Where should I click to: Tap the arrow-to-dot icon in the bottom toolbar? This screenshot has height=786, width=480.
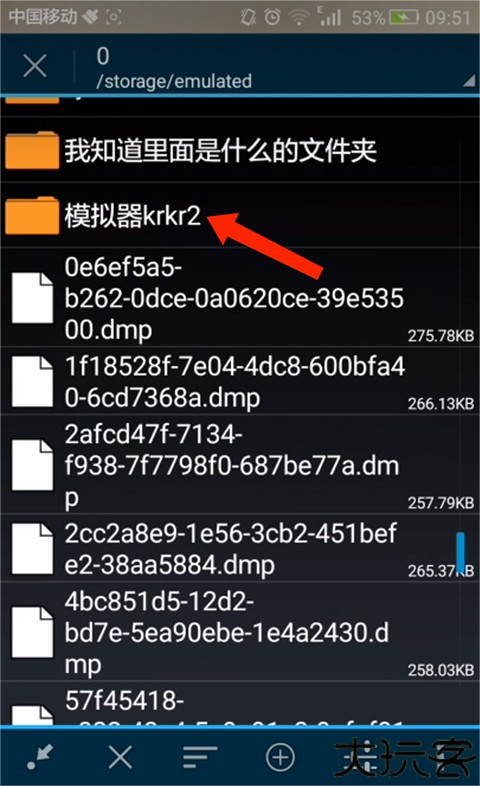pos(41,757)
